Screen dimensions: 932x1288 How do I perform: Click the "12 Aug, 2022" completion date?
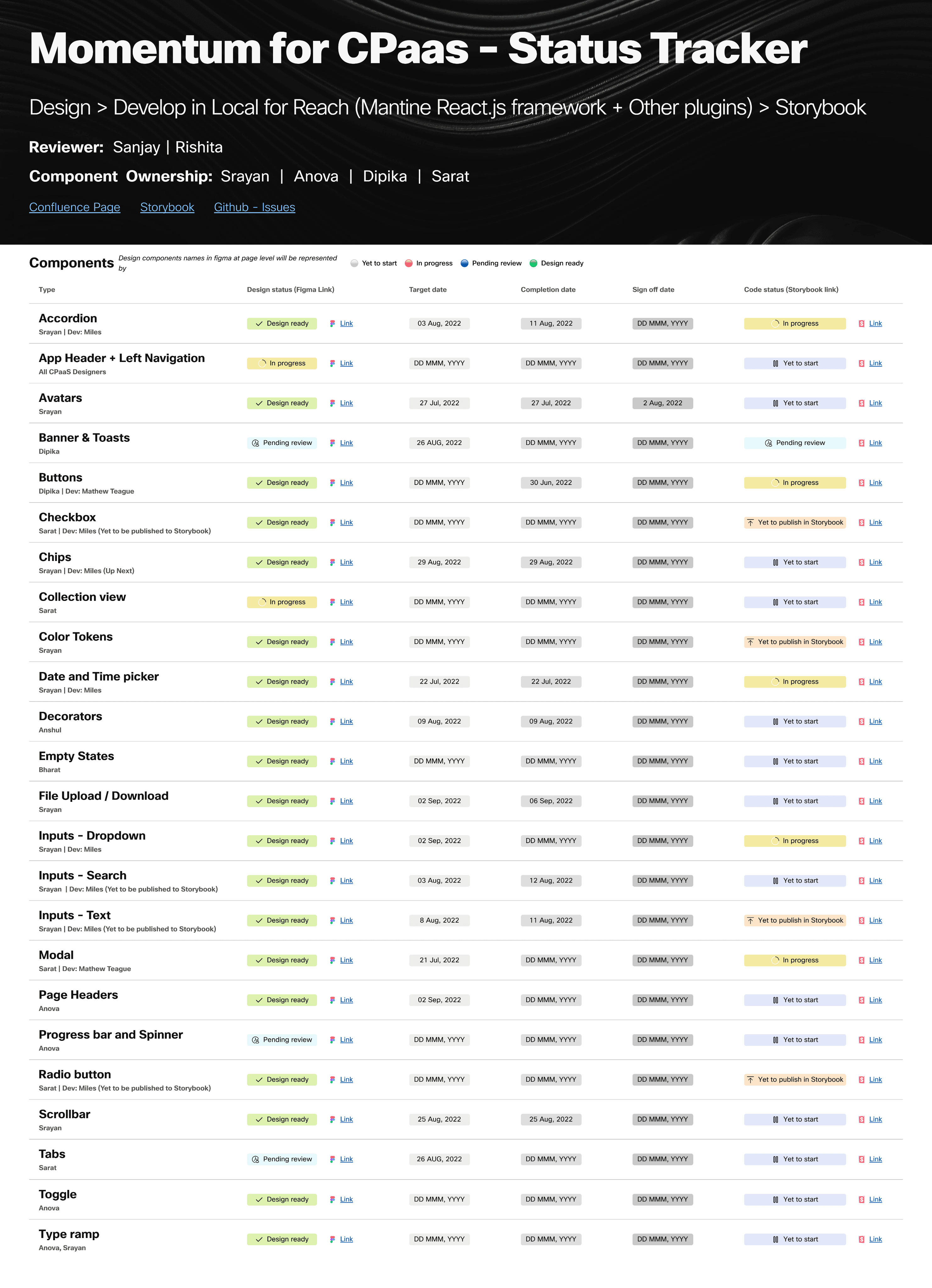(x=551, y=881)
